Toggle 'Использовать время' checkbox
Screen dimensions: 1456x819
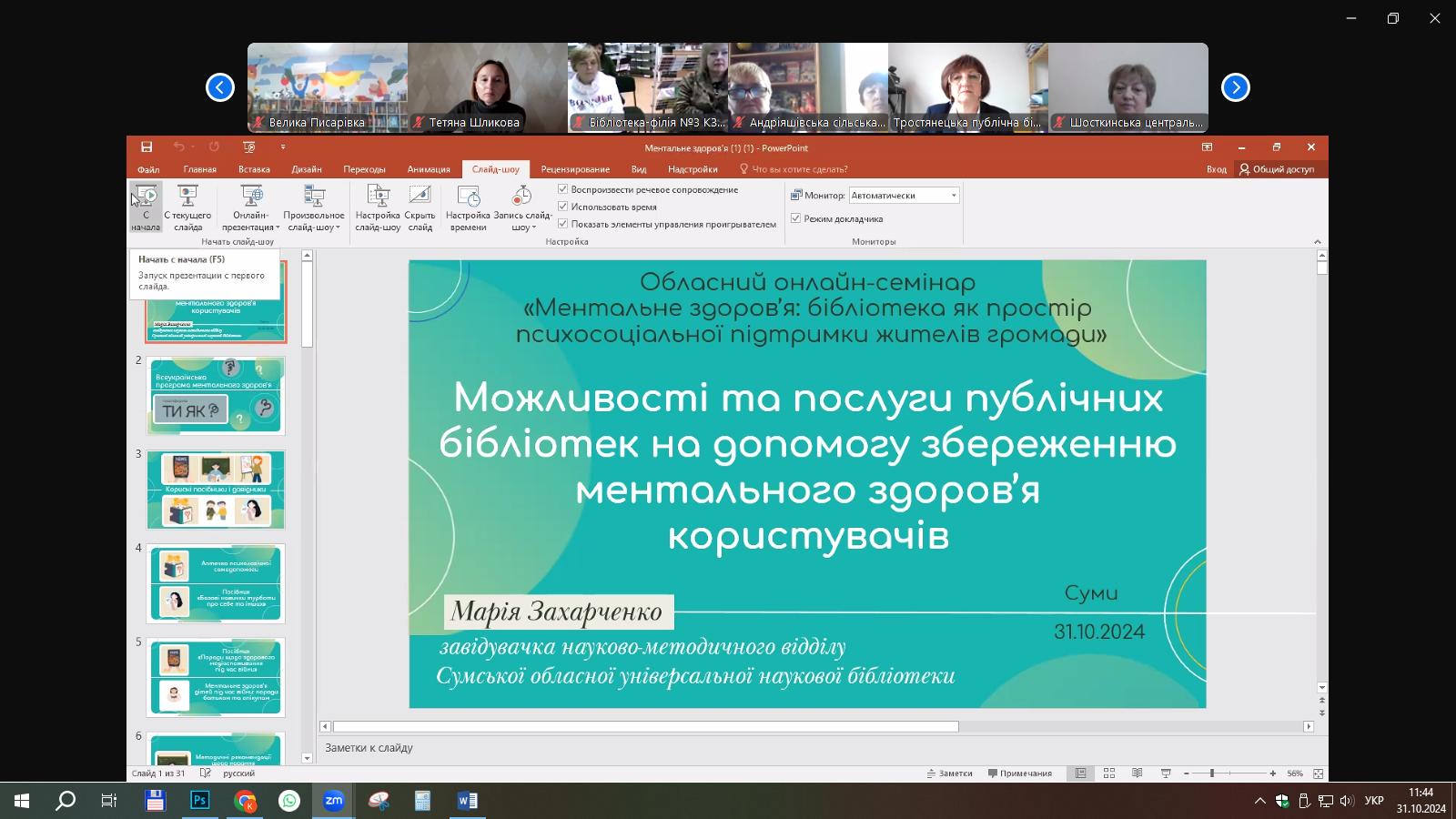pos(563,207)
